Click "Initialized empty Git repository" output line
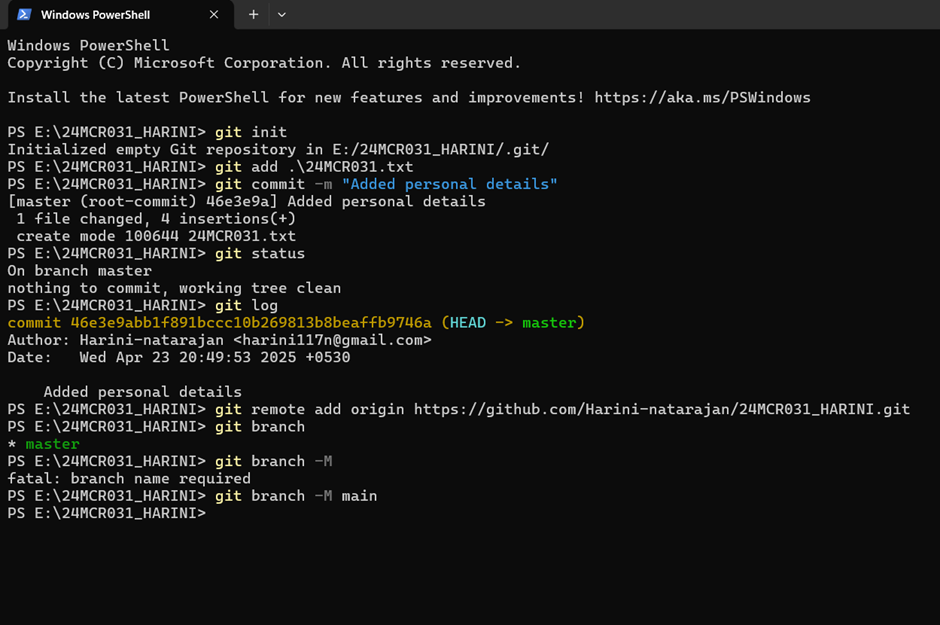The height and width of the screenshot is (625, 940). (278, 149)
